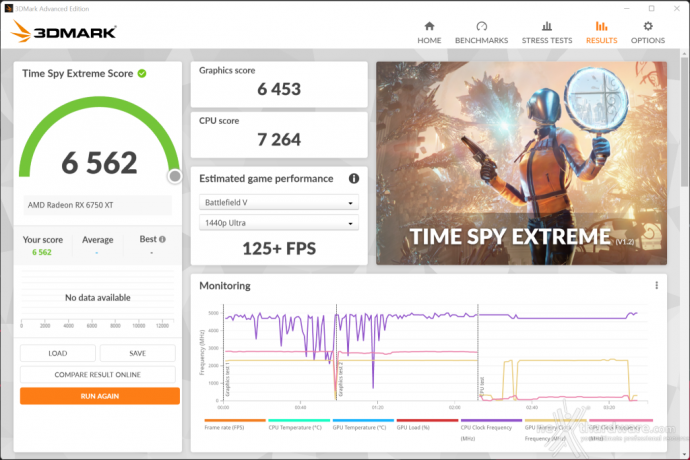Click BENCHMARKS tab label

[x=481, y=40]
